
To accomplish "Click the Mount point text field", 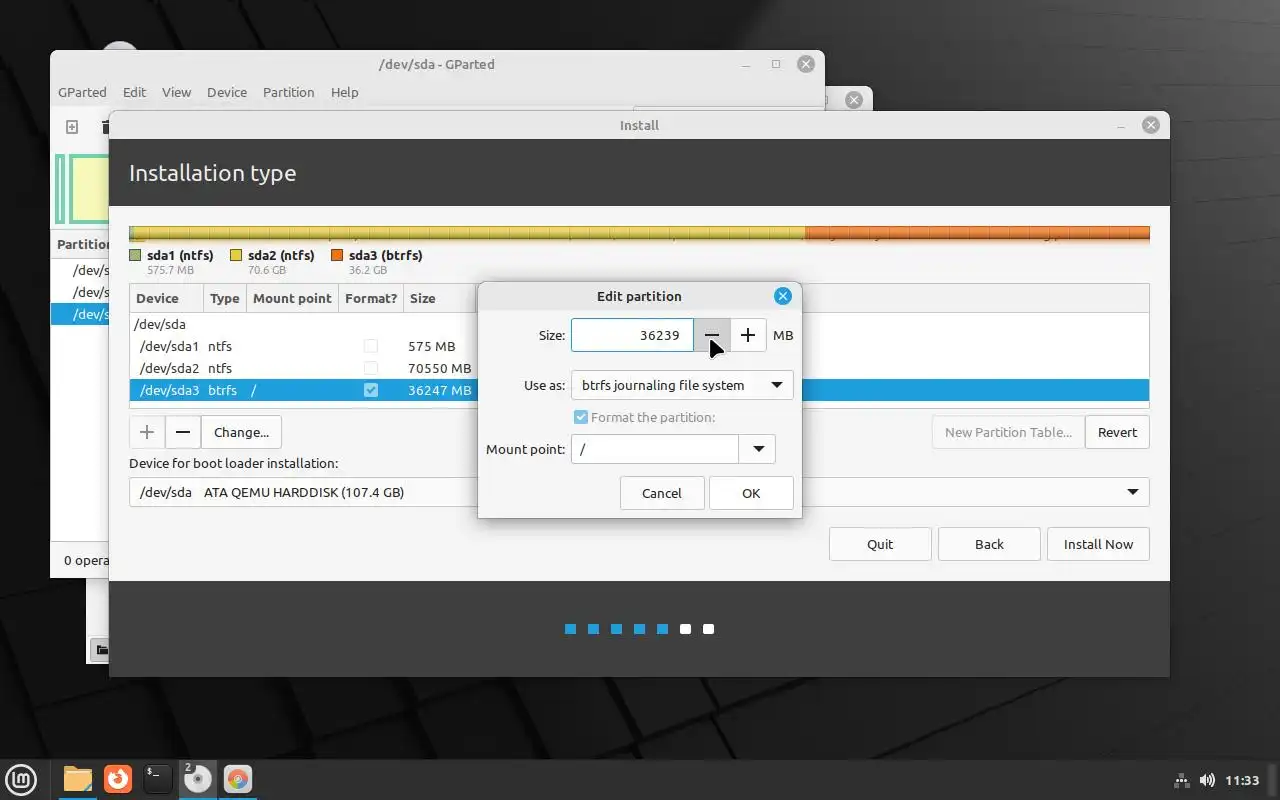I will pos(655,449).
